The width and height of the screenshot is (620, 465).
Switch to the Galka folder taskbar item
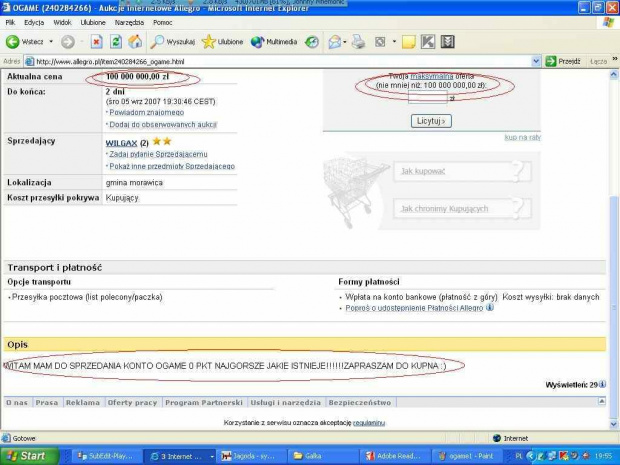point(321,456)
